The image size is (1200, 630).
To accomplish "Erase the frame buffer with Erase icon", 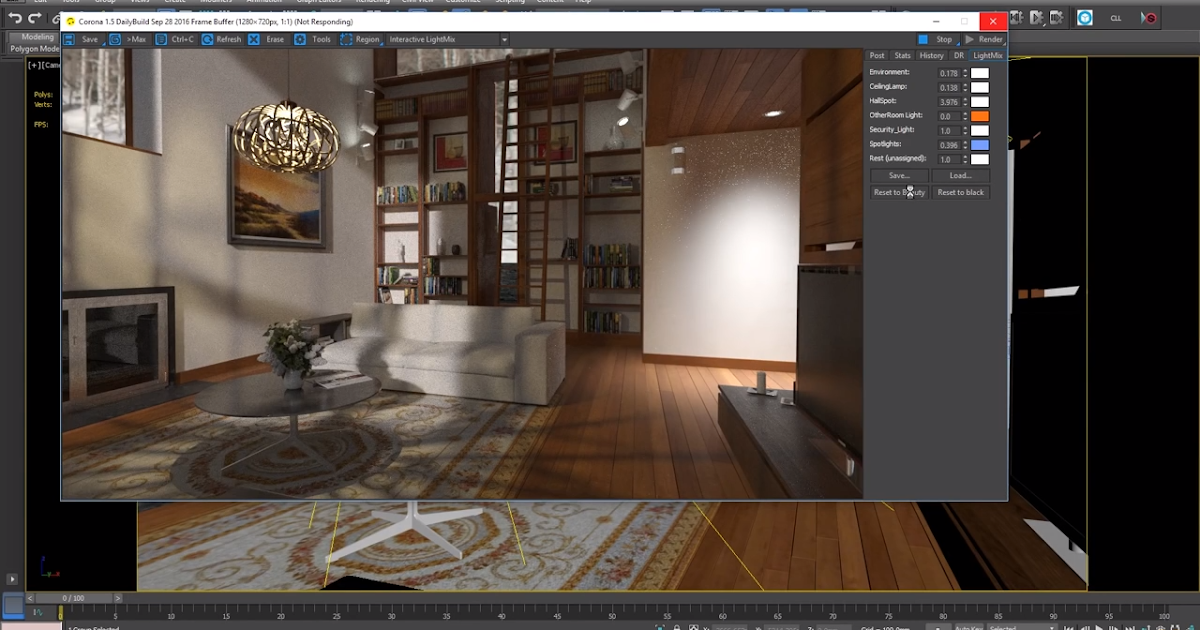I will click(254, 39).
